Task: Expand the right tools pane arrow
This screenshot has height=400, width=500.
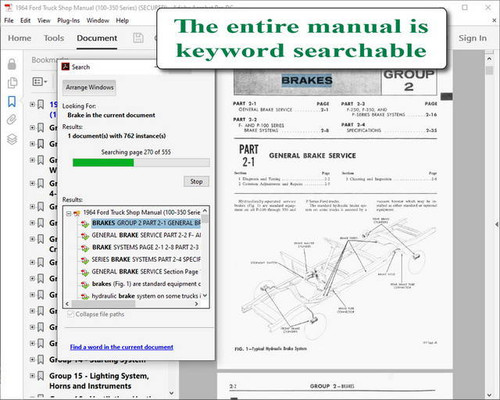Action: point(497,225)
